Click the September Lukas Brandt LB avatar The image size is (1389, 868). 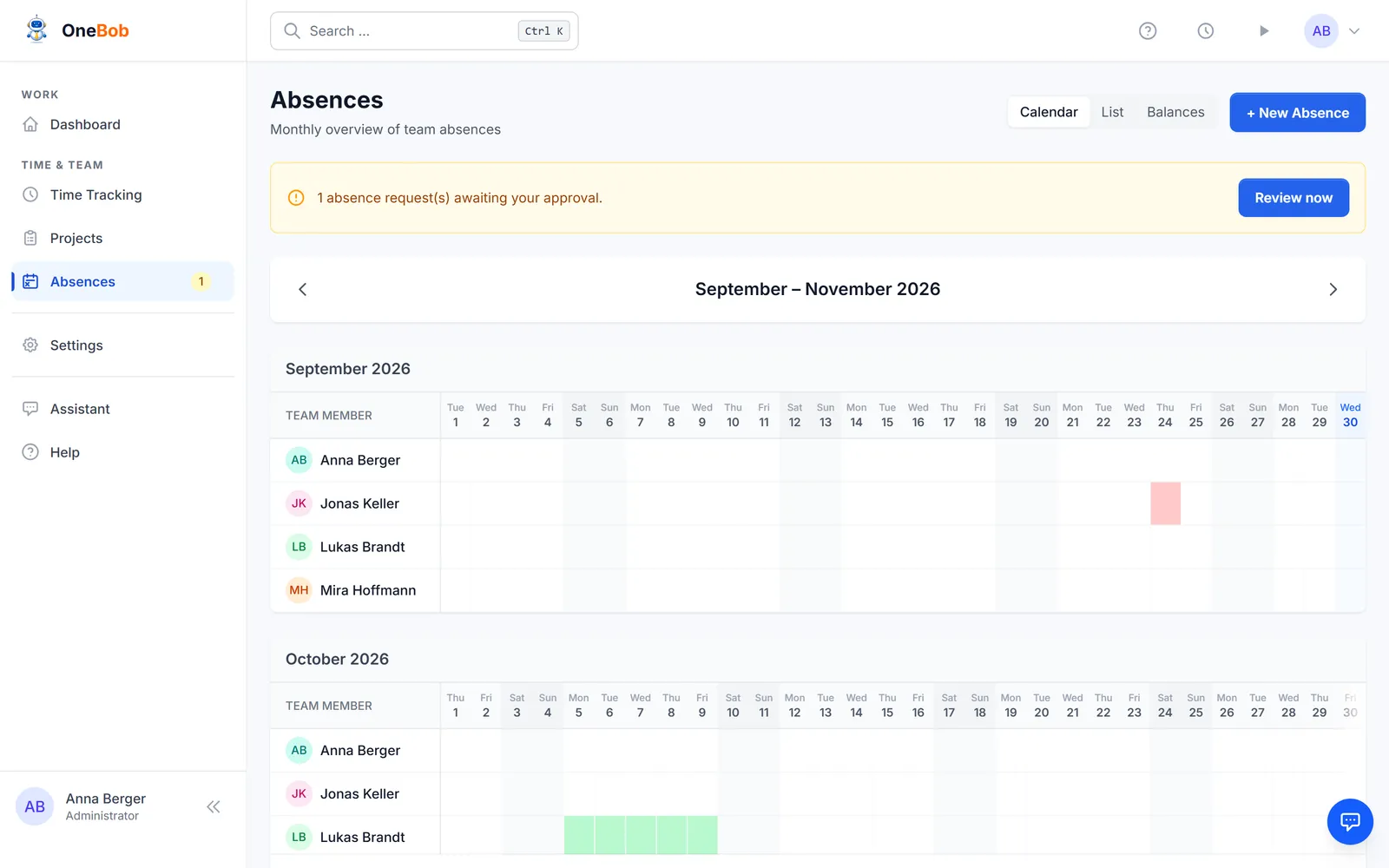[x=299, y=547]
